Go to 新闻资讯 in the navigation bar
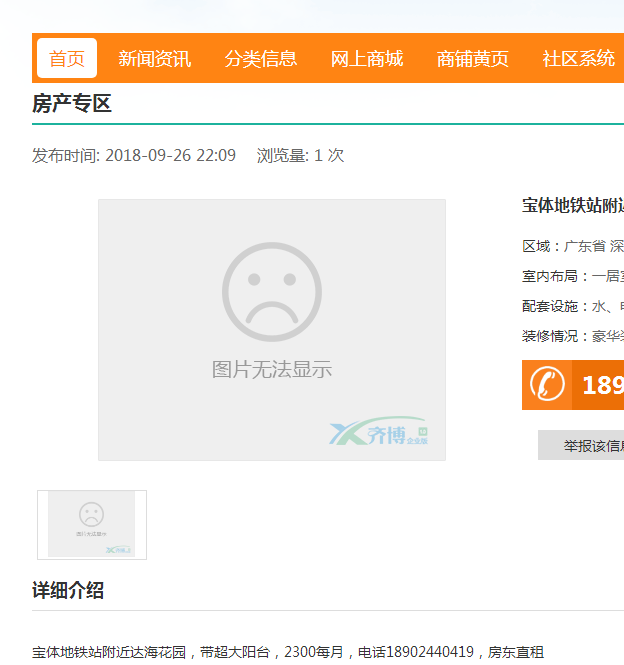This screenshot has height=665, width=624. pos(155,58)
